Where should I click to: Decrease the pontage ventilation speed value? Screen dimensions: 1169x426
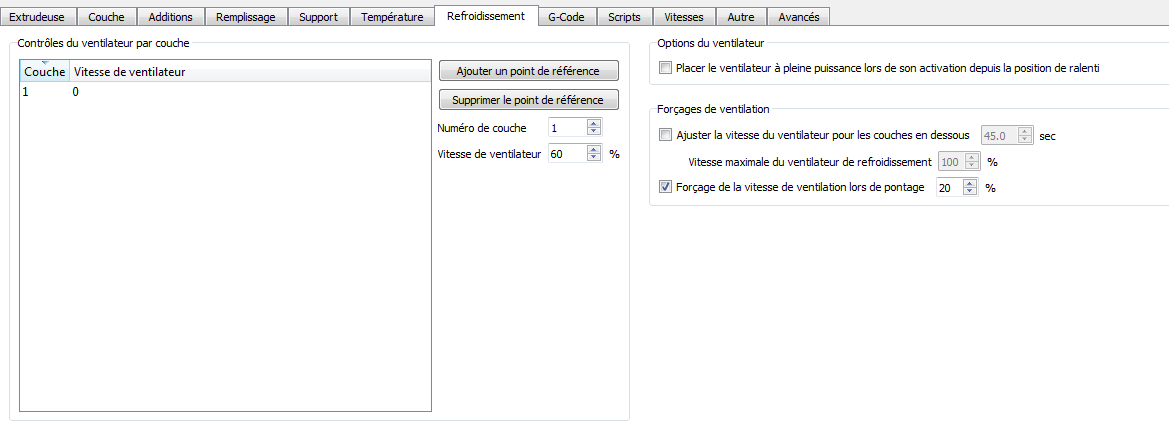(x=970, y=192)
